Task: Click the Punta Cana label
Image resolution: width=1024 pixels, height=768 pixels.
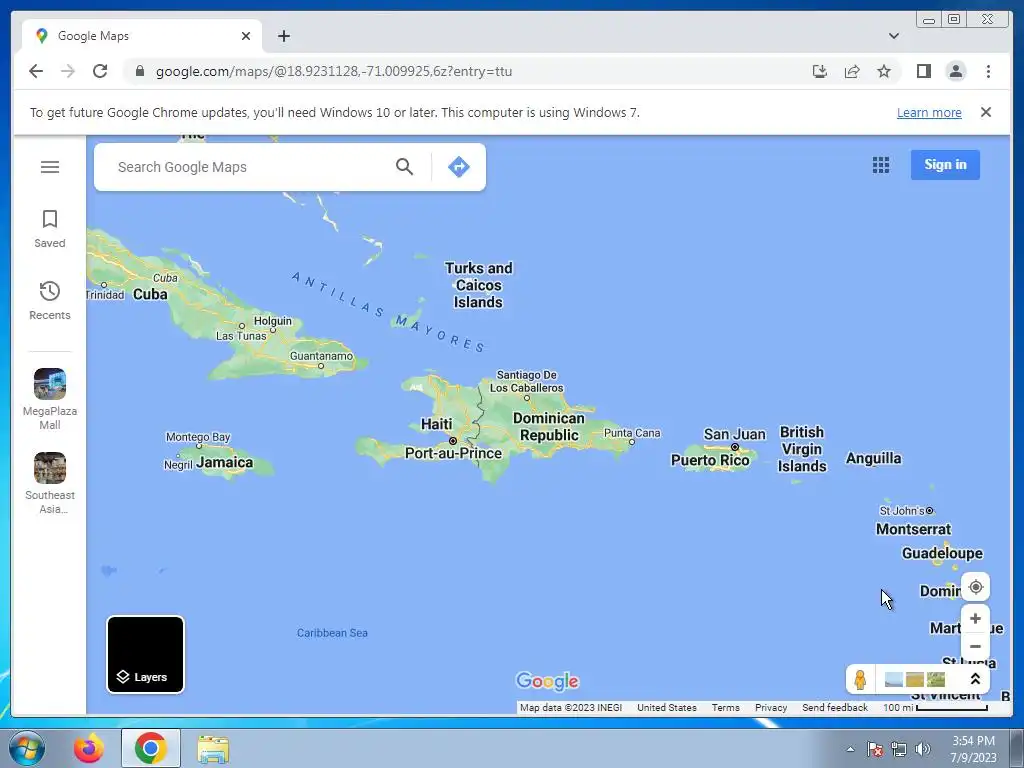Action: pyautogui.click(x=632, y=432)
